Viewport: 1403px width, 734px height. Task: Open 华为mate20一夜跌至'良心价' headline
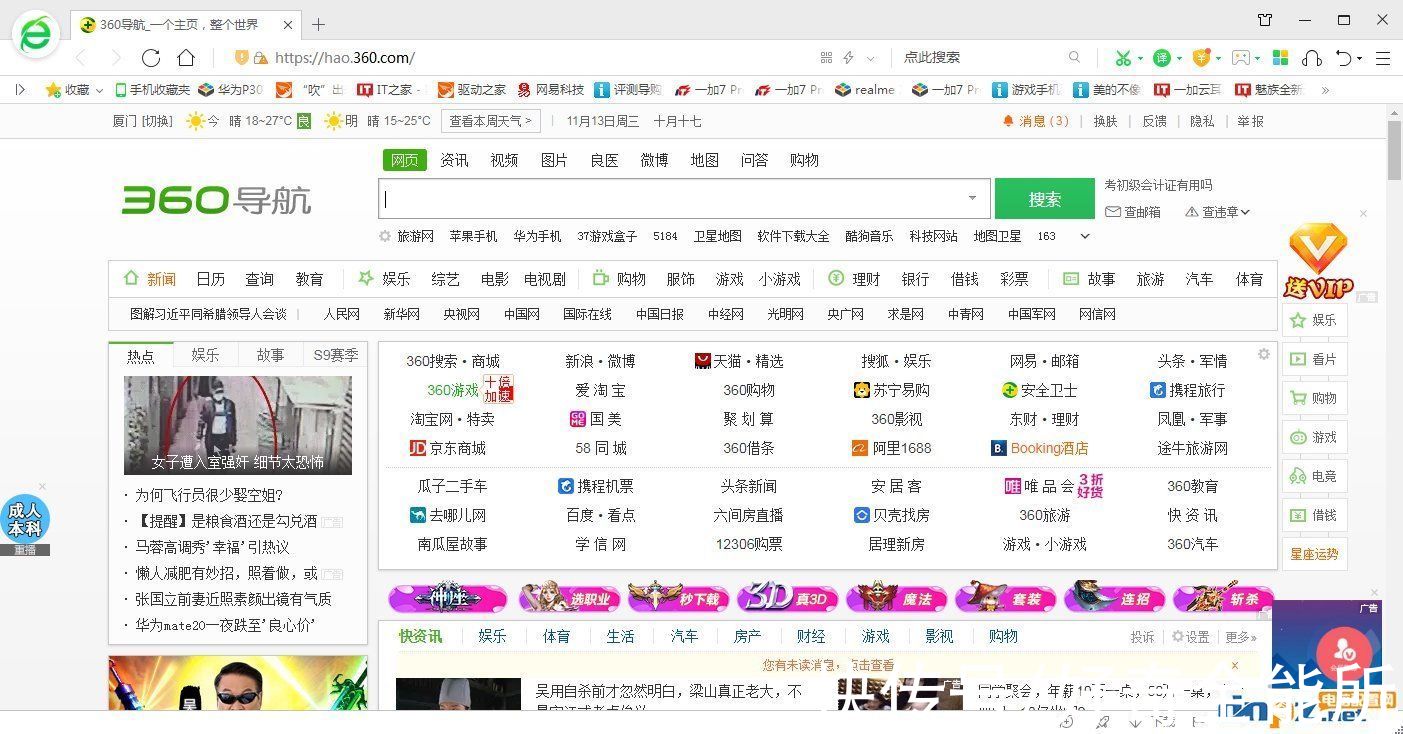point(225,625)
